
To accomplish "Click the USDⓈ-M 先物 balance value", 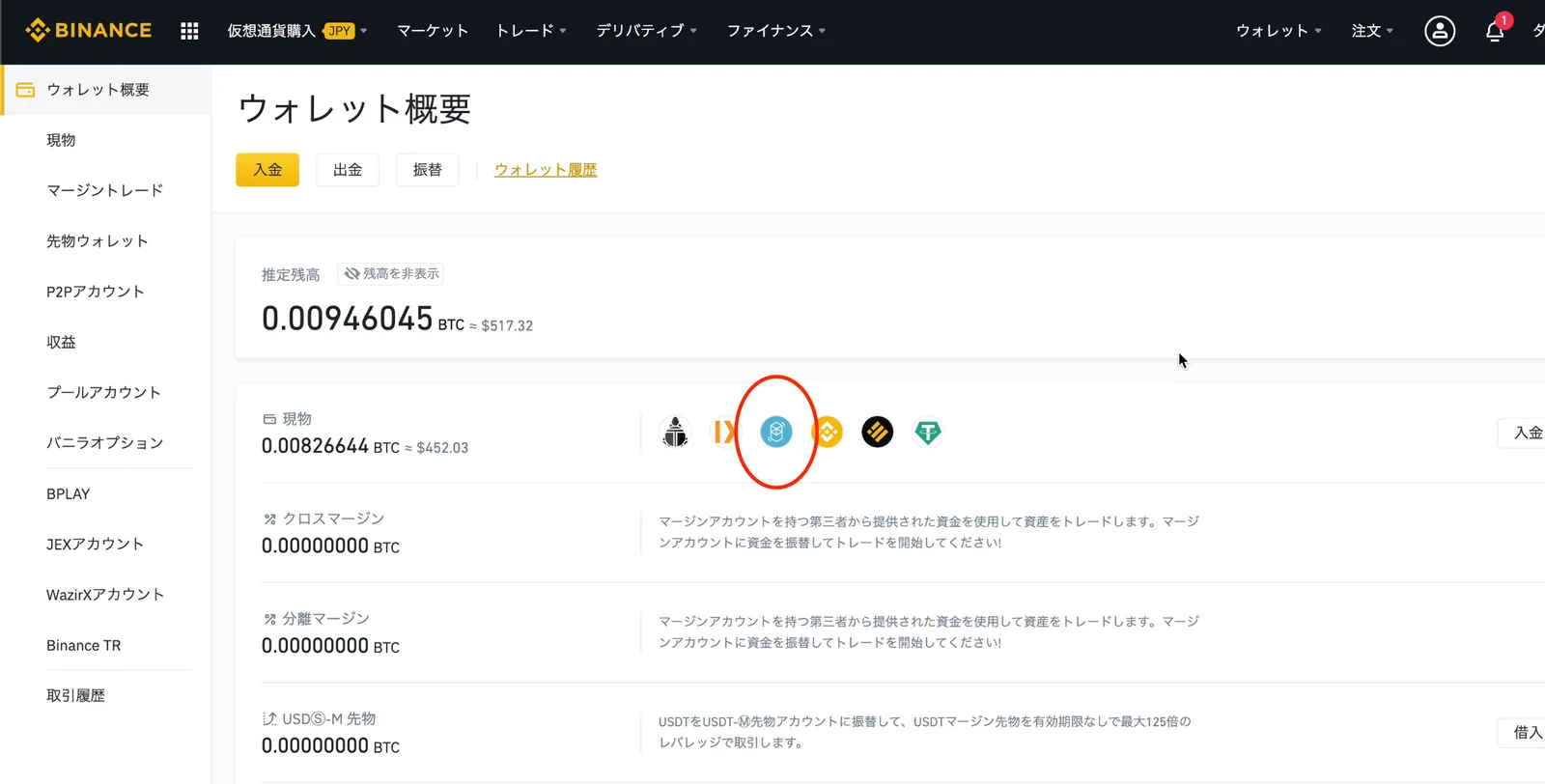I will [330, 746].
